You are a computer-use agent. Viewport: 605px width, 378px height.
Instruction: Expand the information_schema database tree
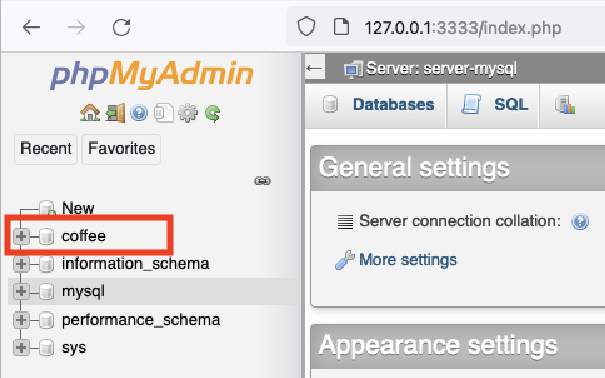(21, 264)
